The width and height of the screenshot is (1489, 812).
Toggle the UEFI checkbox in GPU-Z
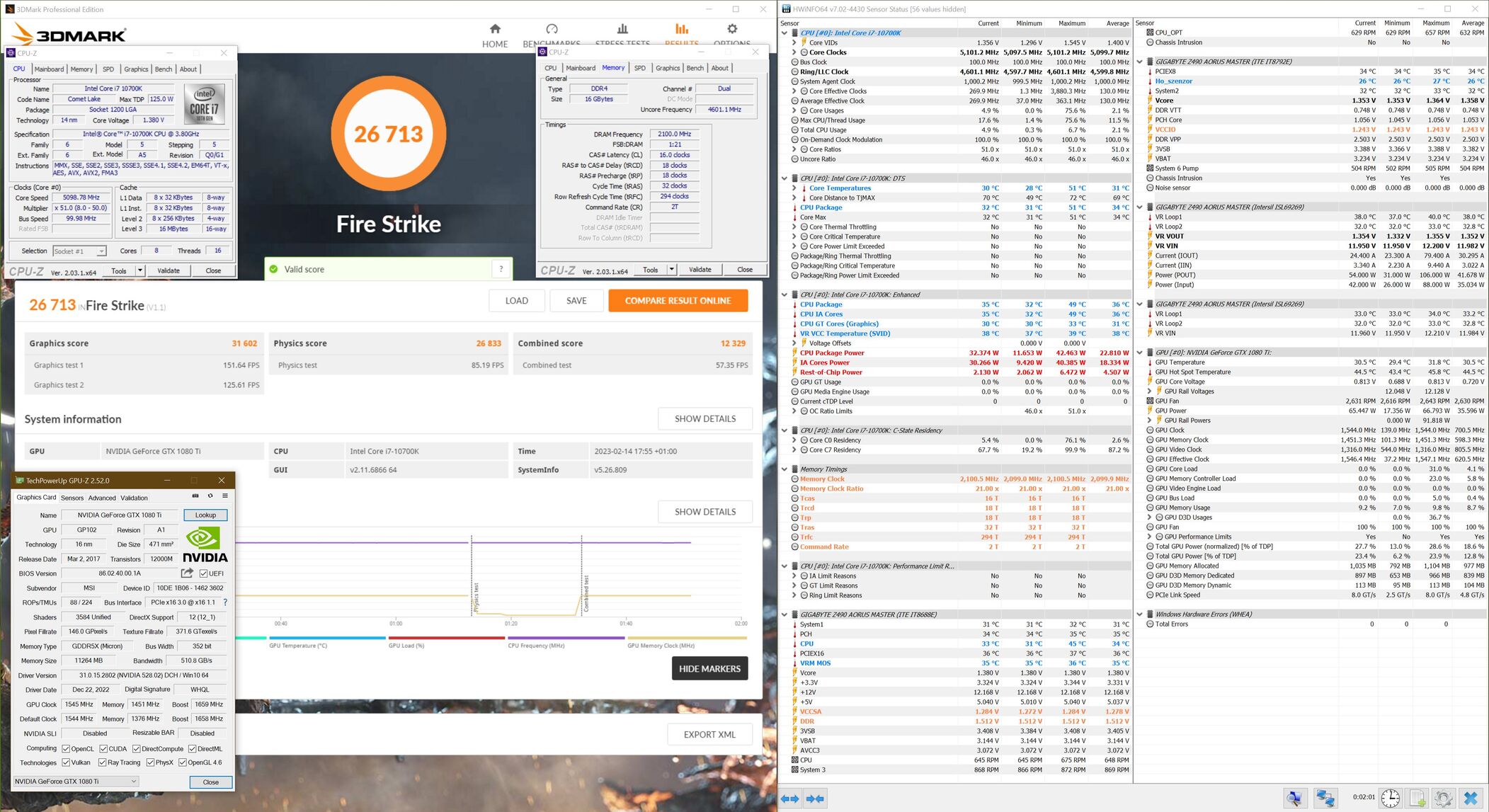pos(204,573)
